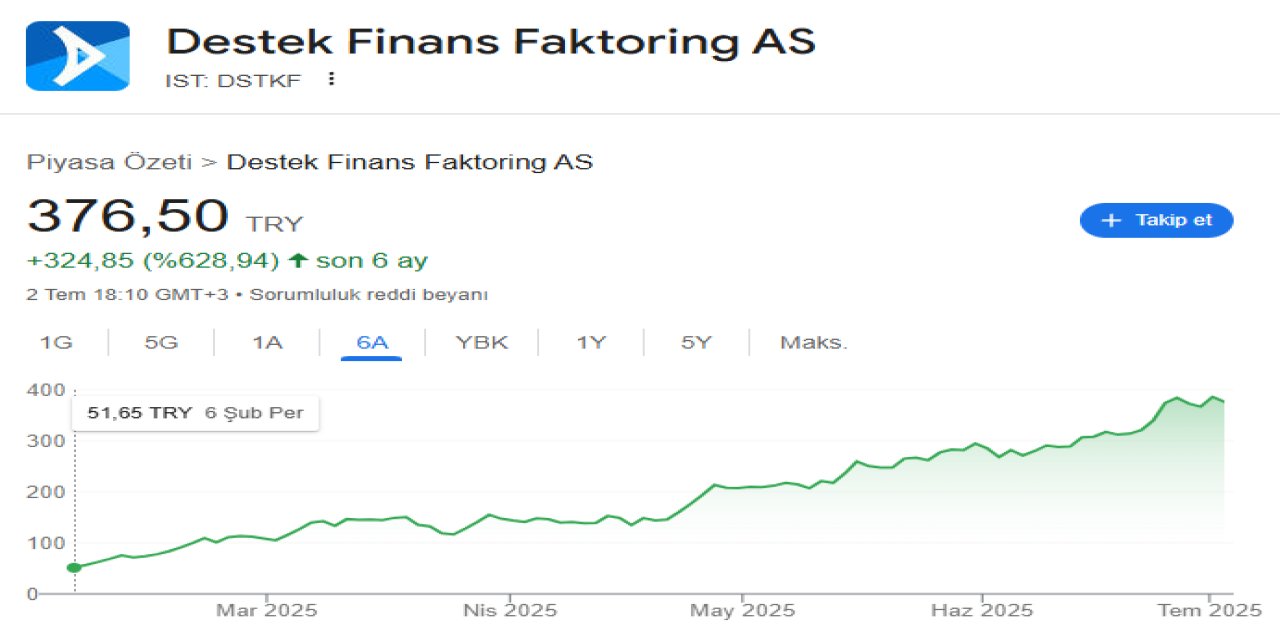
Task: Click the green start-point dot on chart
Action: tap(74, 568)
